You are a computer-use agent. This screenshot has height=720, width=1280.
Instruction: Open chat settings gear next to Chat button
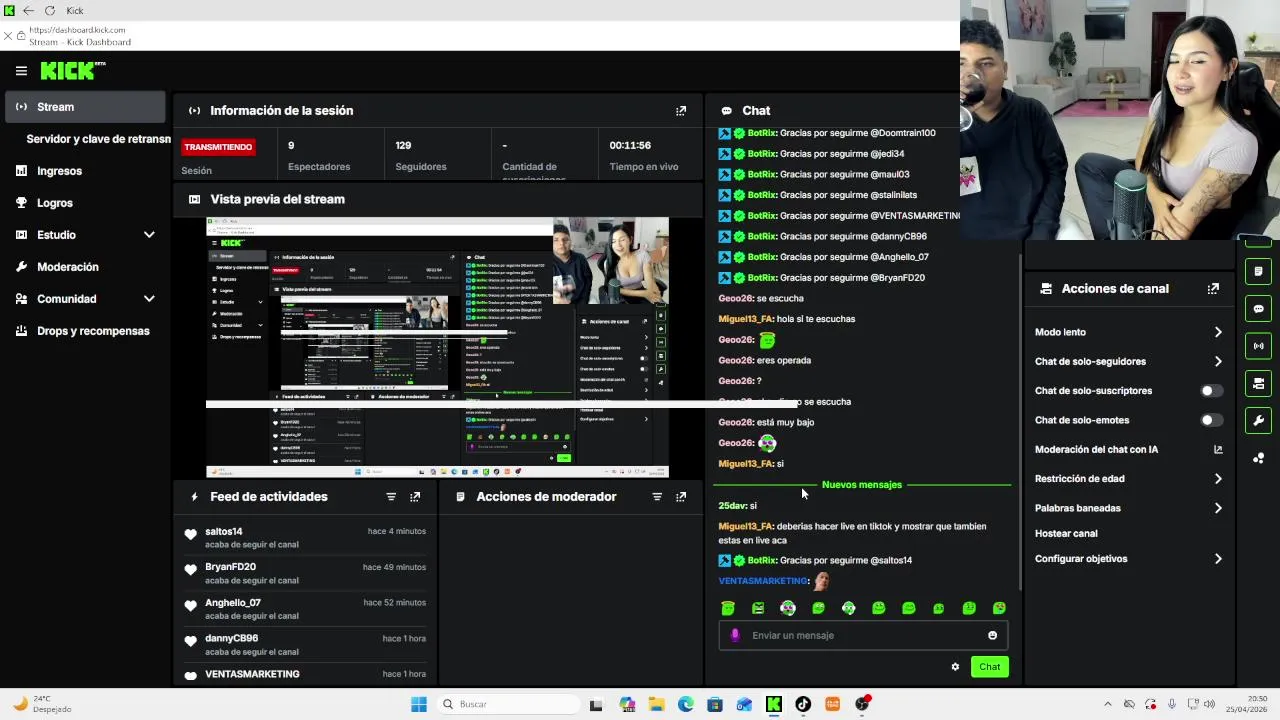[x=955, y=667]
